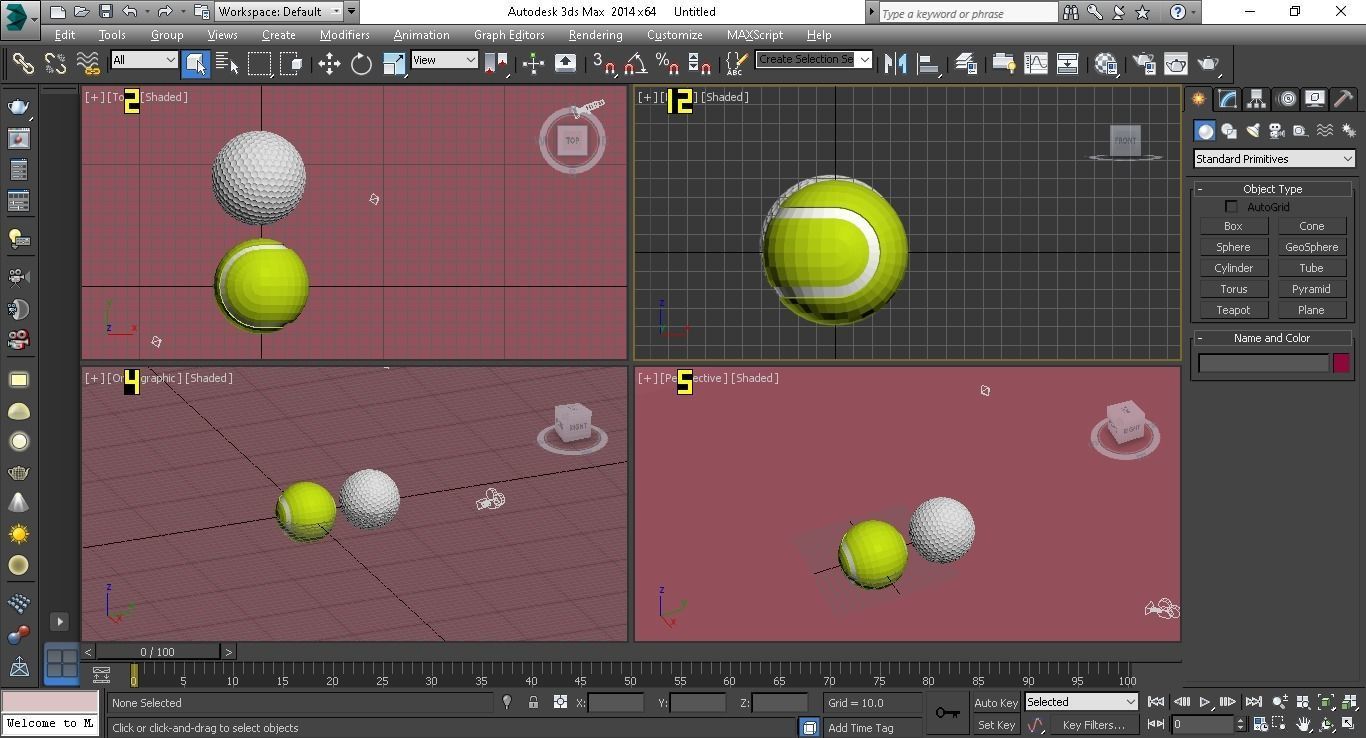Open the Rendering menu
Screen dimensions: 1366x738
tap(595, 35)
